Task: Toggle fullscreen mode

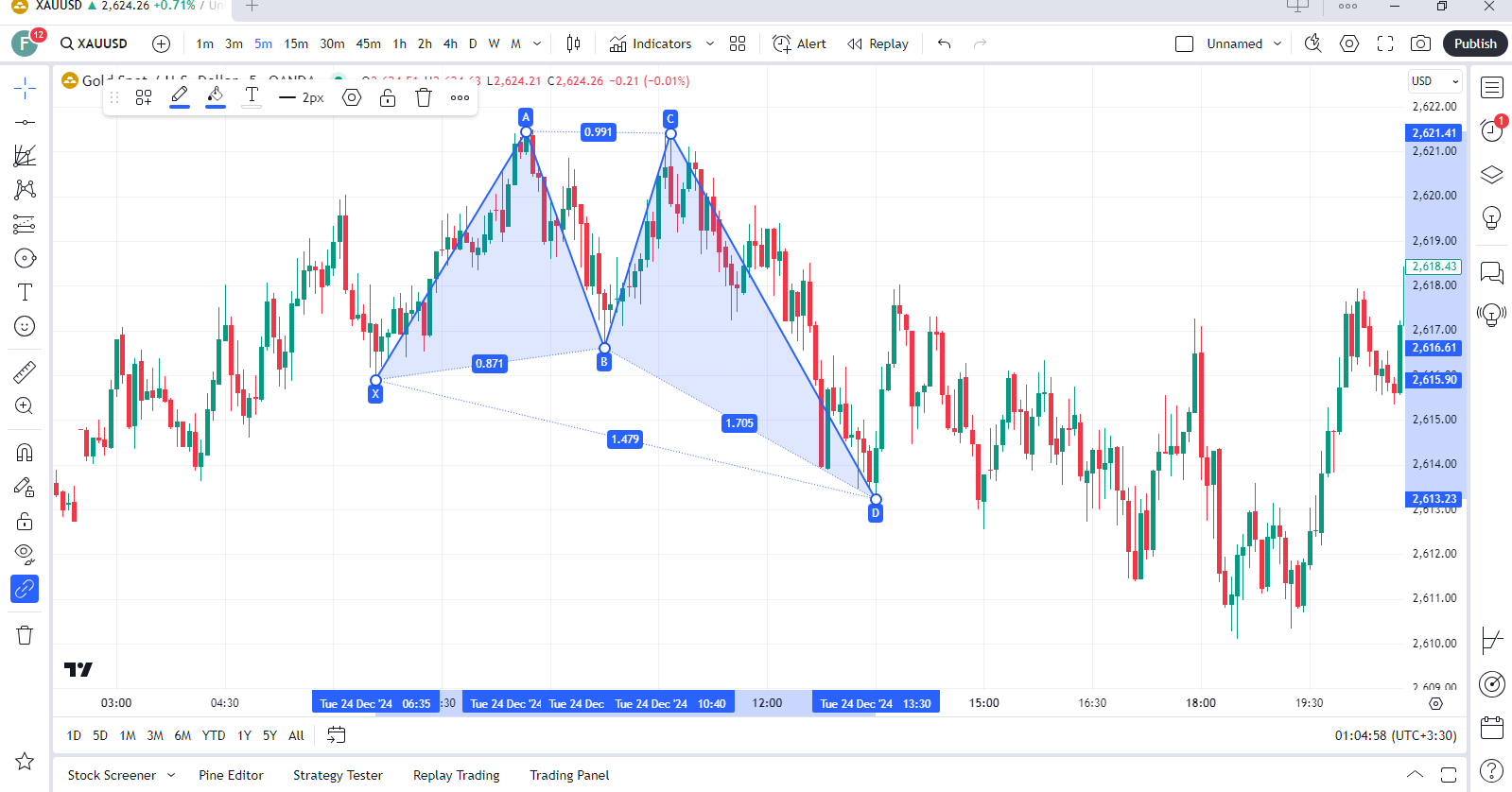Action: click(x=1385, y=43)
